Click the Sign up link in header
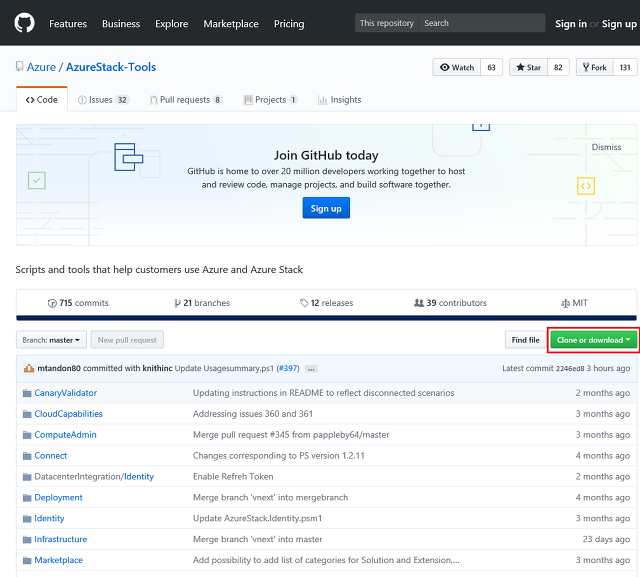Viewport: 640px width, 577px height. [x=619, y=24]
